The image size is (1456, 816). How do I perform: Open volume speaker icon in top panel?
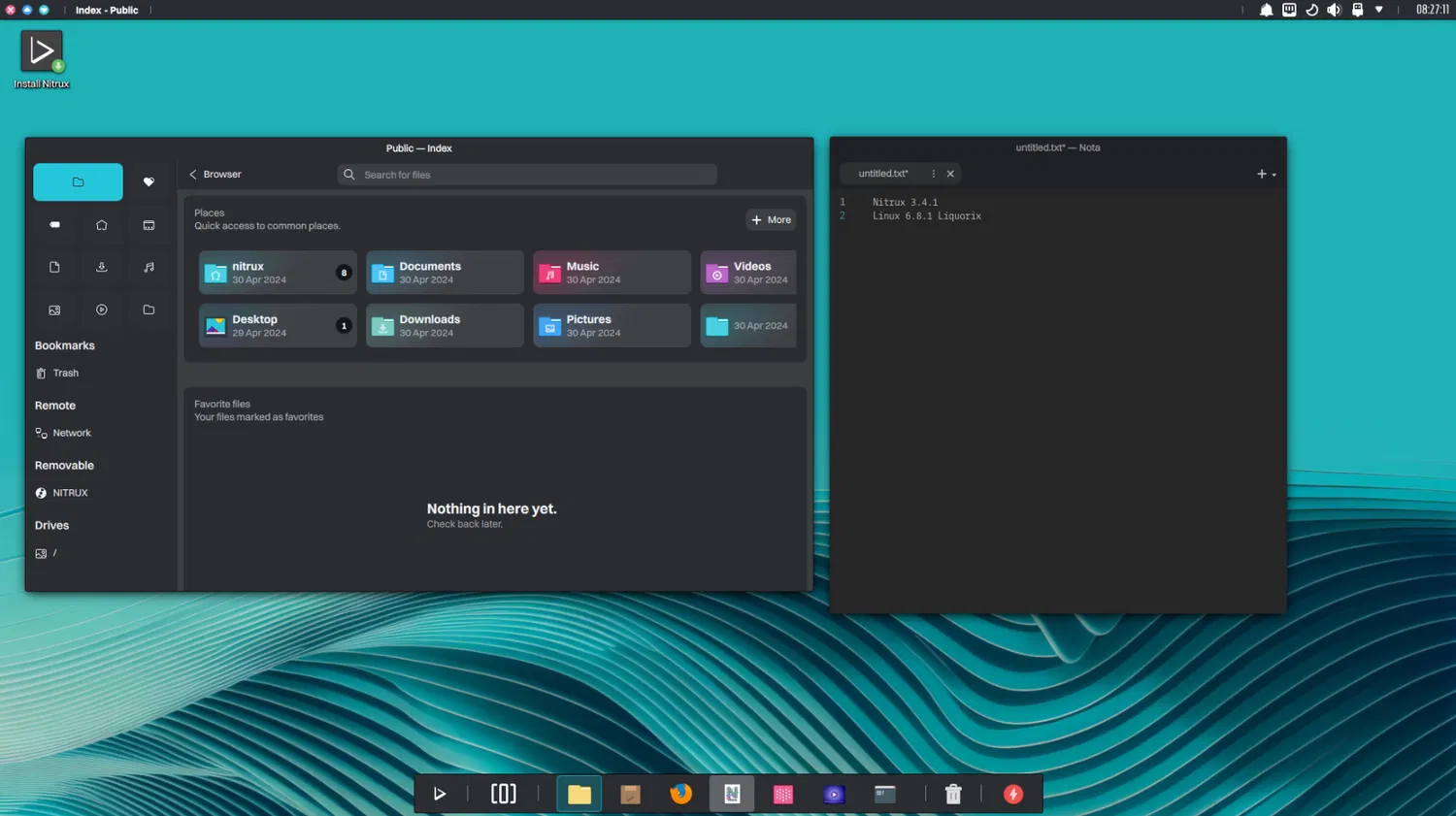(1335, 10)
